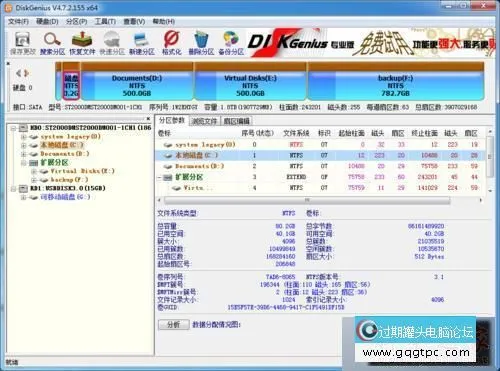Click 文件系统 column header

pyautogui.click(x=296, y=133)
